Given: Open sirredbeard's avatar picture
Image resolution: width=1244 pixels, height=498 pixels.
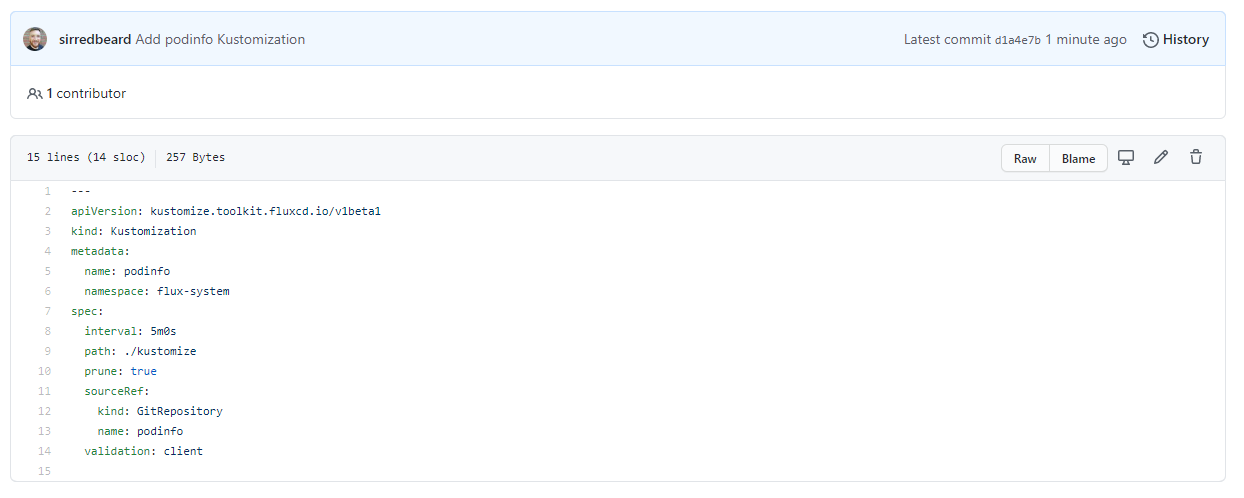Looking at the screenshot, I should (x=35, y=39).
